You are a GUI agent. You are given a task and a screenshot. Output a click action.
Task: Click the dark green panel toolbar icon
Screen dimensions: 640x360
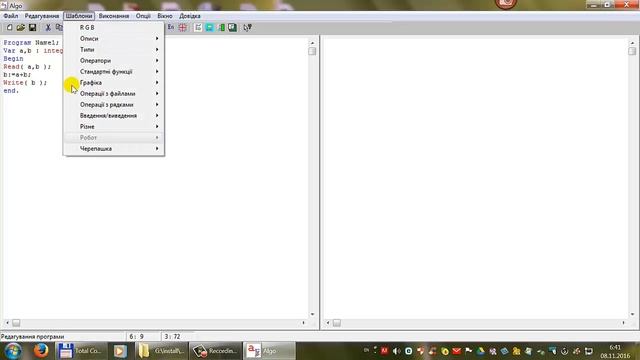pyautogui.click(x=232, y=27)
